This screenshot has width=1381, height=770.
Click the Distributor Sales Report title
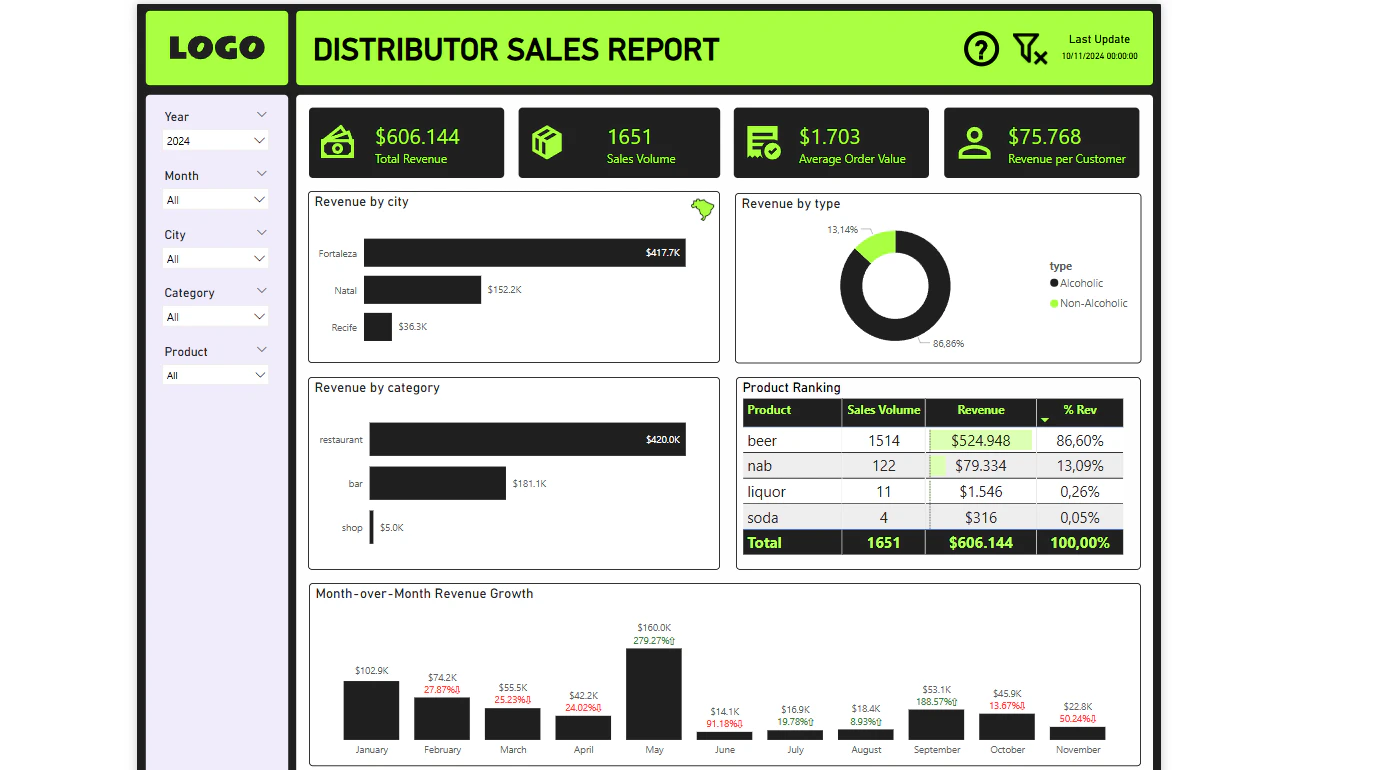point(516,49)
